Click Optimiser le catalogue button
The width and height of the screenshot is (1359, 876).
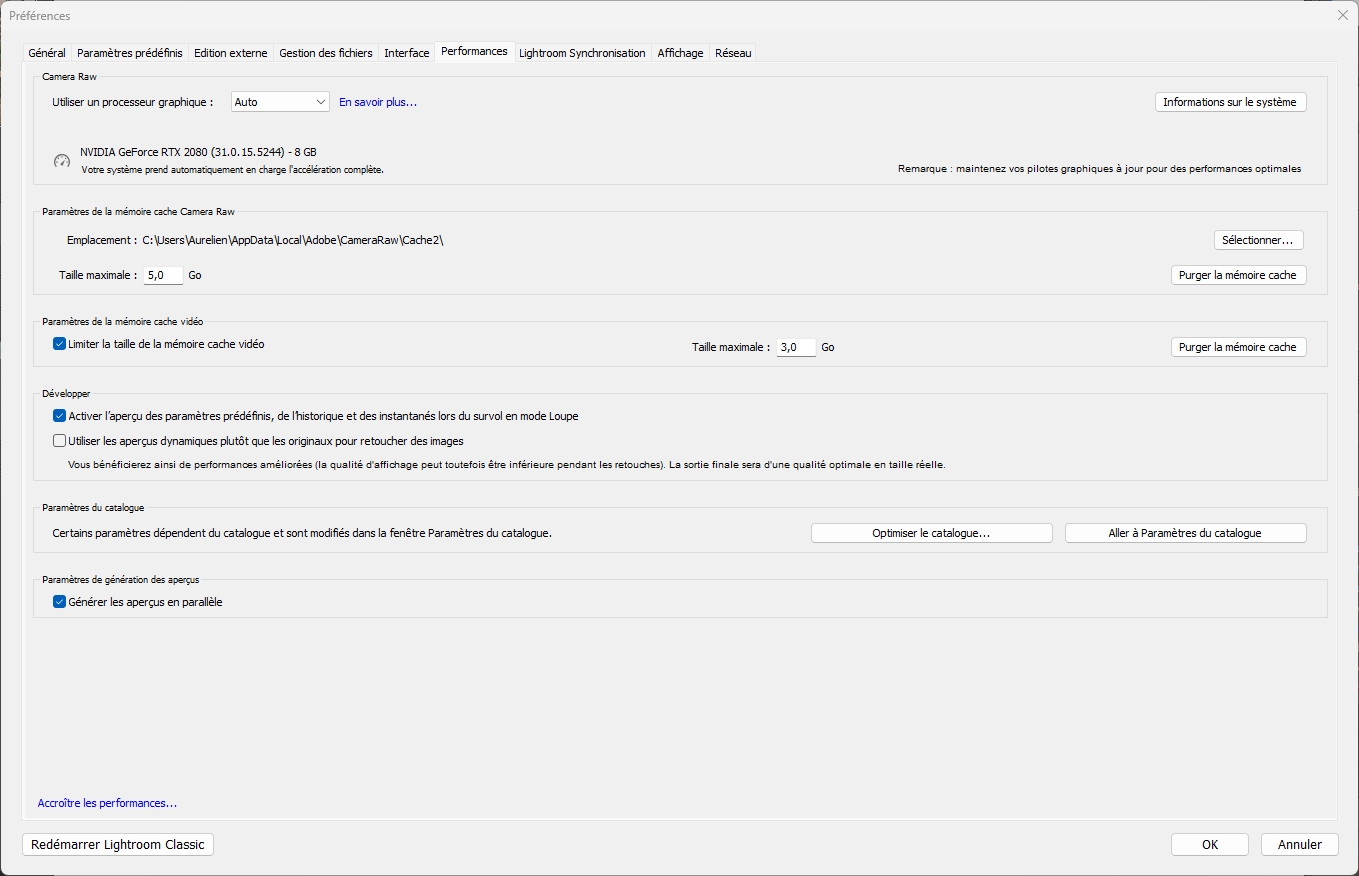(x=931, y=533)
